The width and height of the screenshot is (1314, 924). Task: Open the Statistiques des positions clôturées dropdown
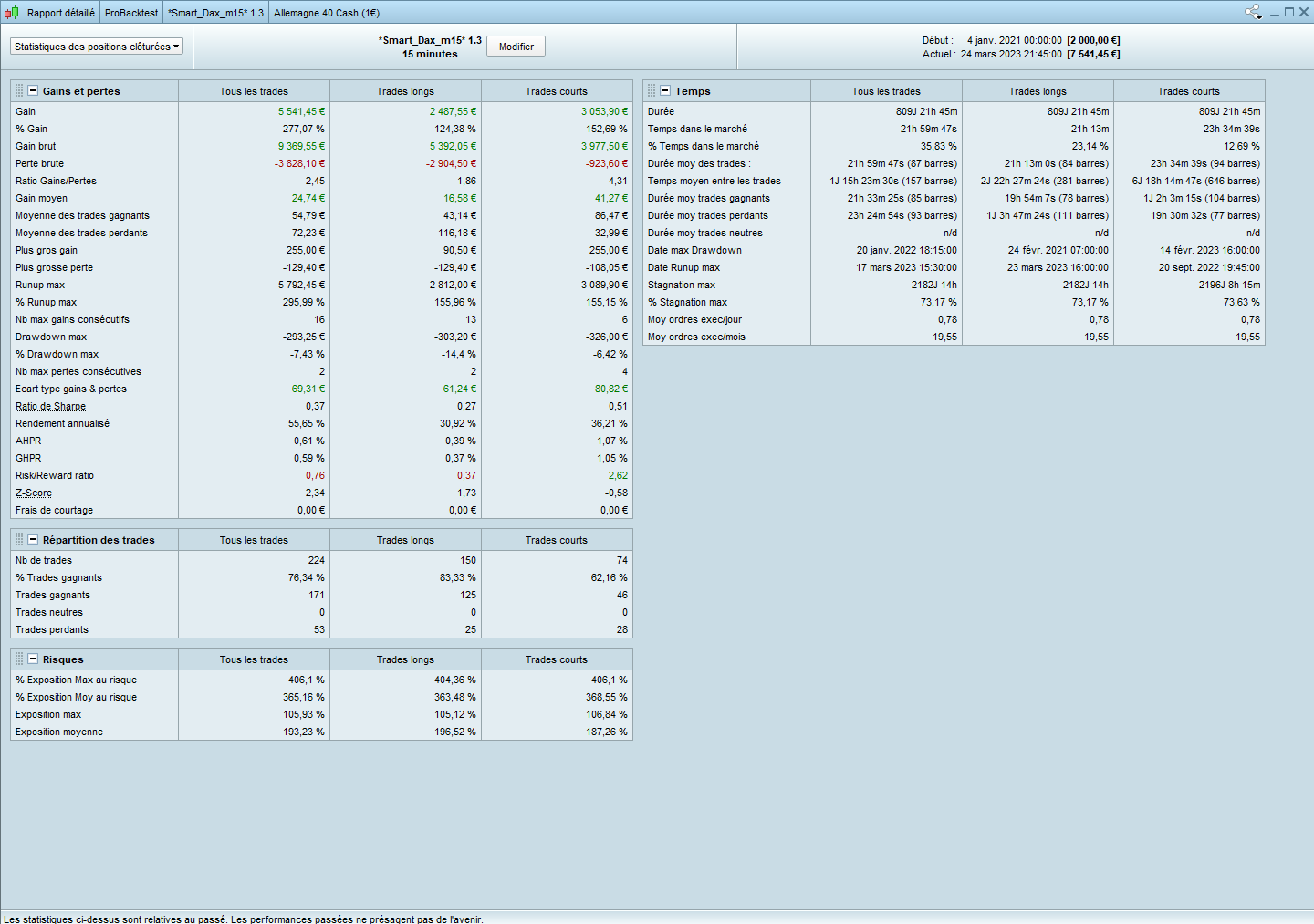tap(97, 47)
